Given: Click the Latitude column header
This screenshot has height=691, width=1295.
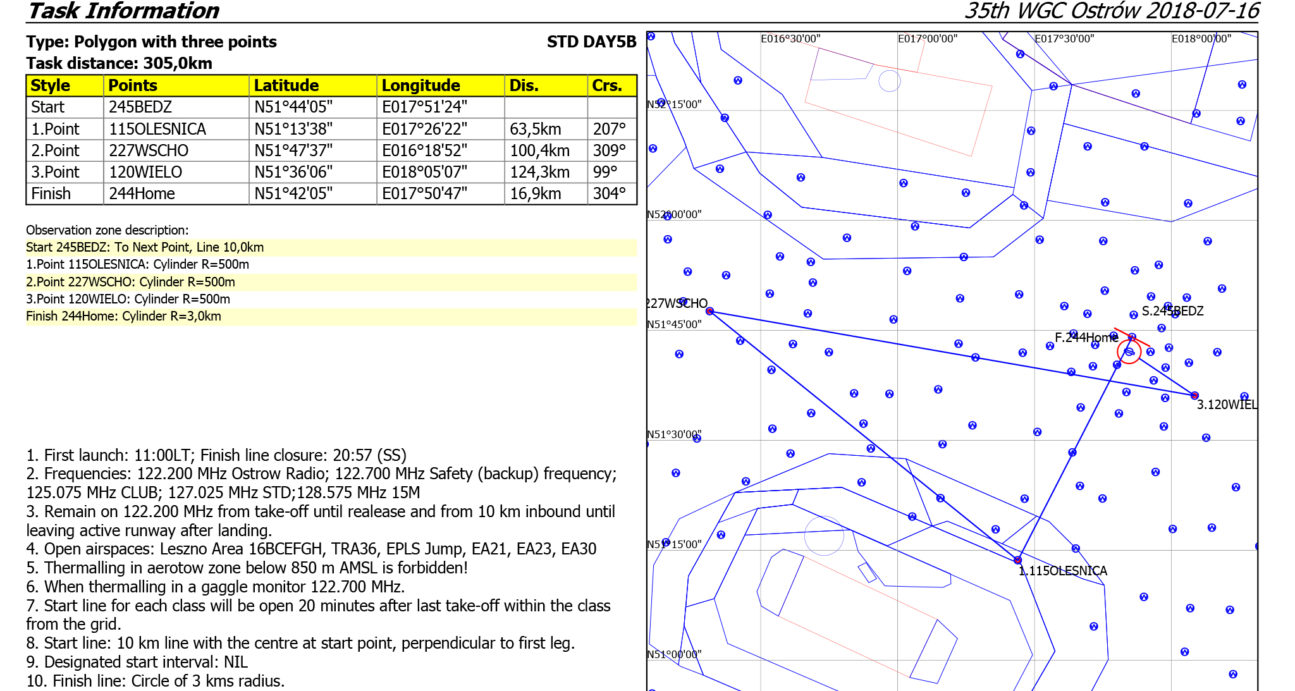Looking at the screenshot, I should point(313,86).
